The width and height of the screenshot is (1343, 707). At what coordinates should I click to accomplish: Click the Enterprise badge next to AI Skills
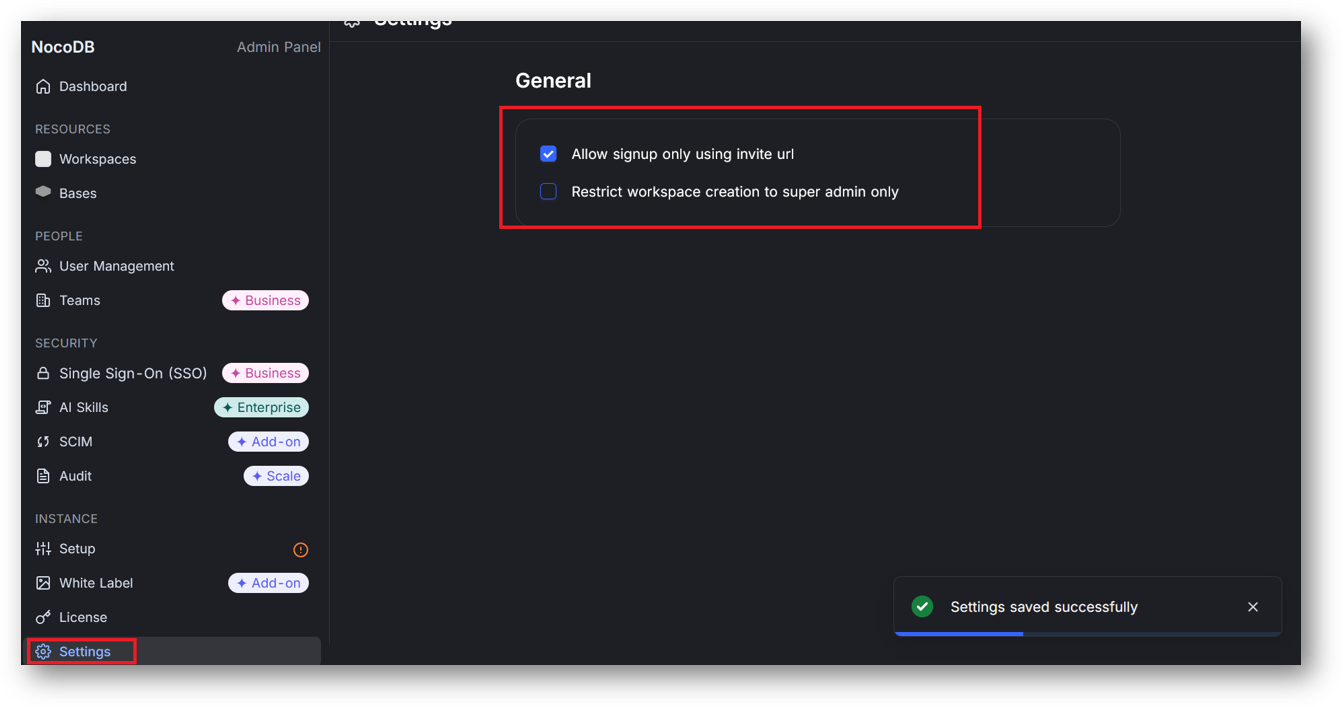coord(261,407)
